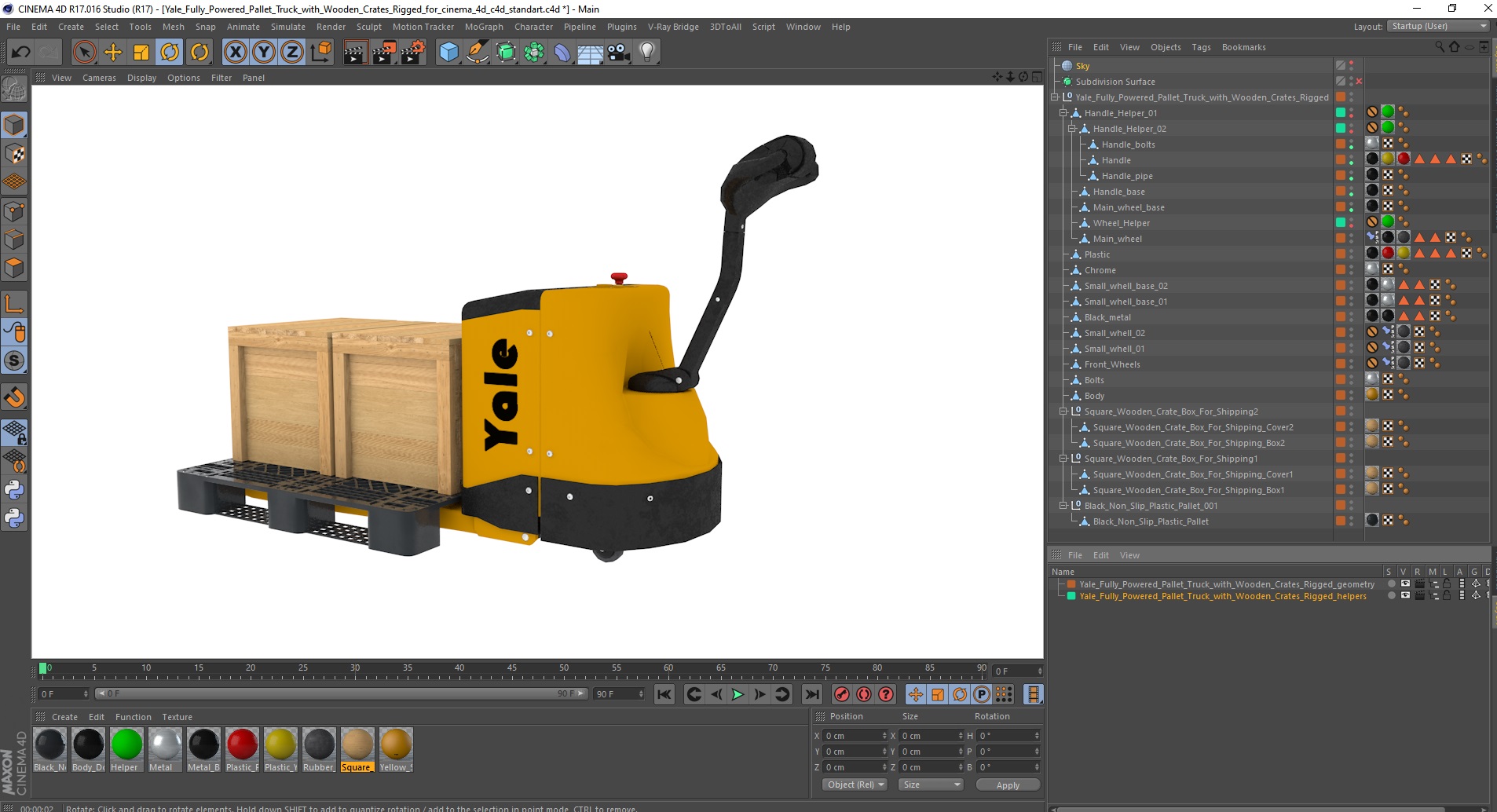Add a floor environment object
Viewport: 1497px width, 812px height.
coord(591,52)
